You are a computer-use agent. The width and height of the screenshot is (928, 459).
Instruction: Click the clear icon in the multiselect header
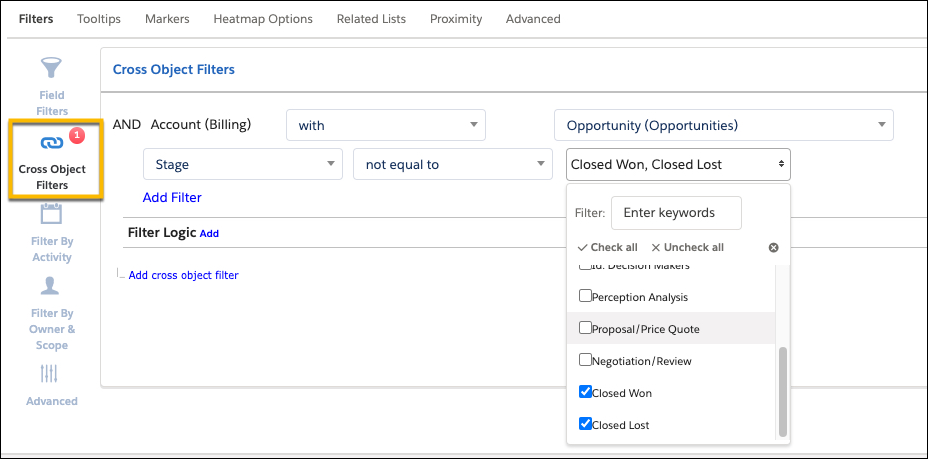pos(773,247)
